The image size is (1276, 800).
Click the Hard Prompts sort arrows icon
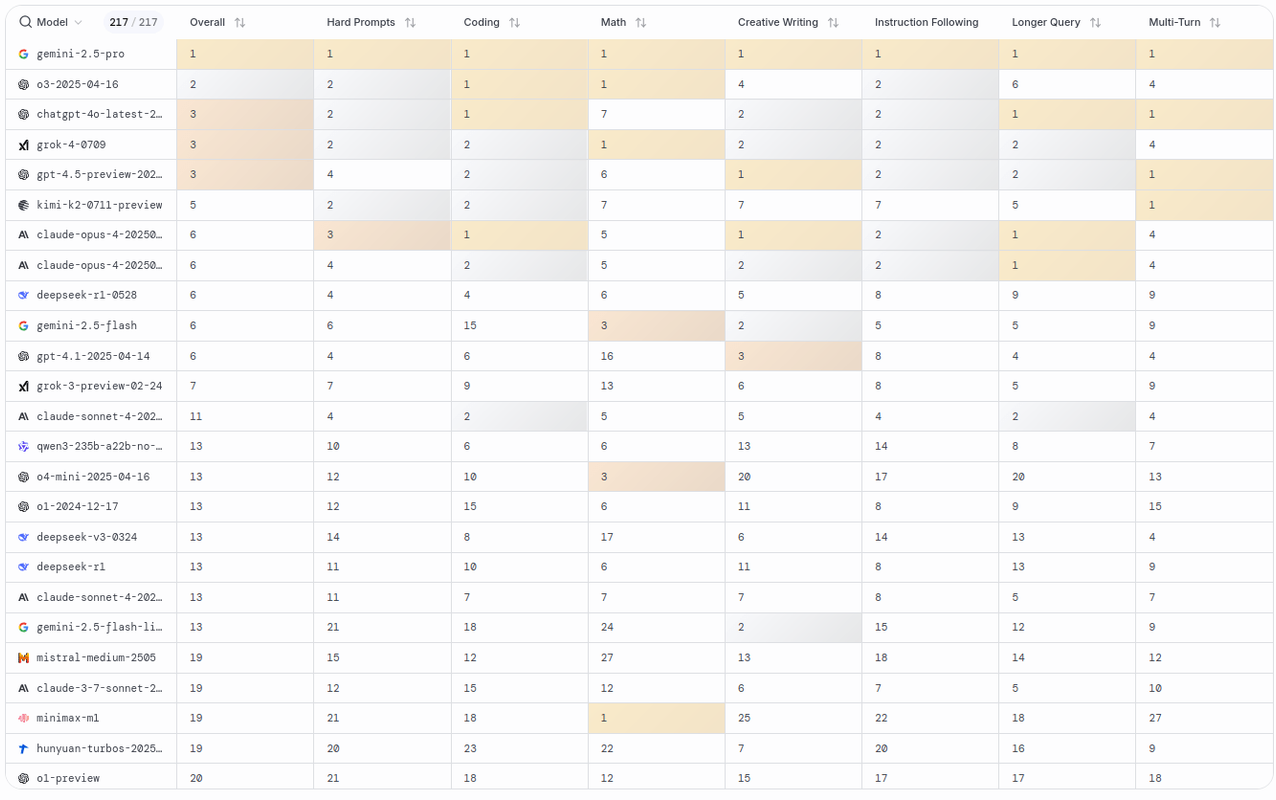pos(410,22)
